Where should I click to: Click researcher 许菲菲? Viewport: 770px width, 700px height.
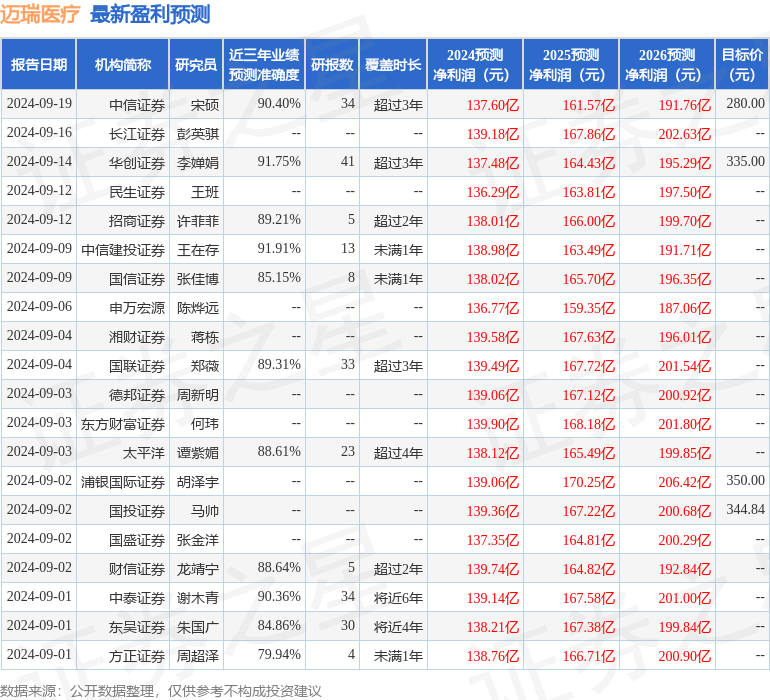point(198,221)
